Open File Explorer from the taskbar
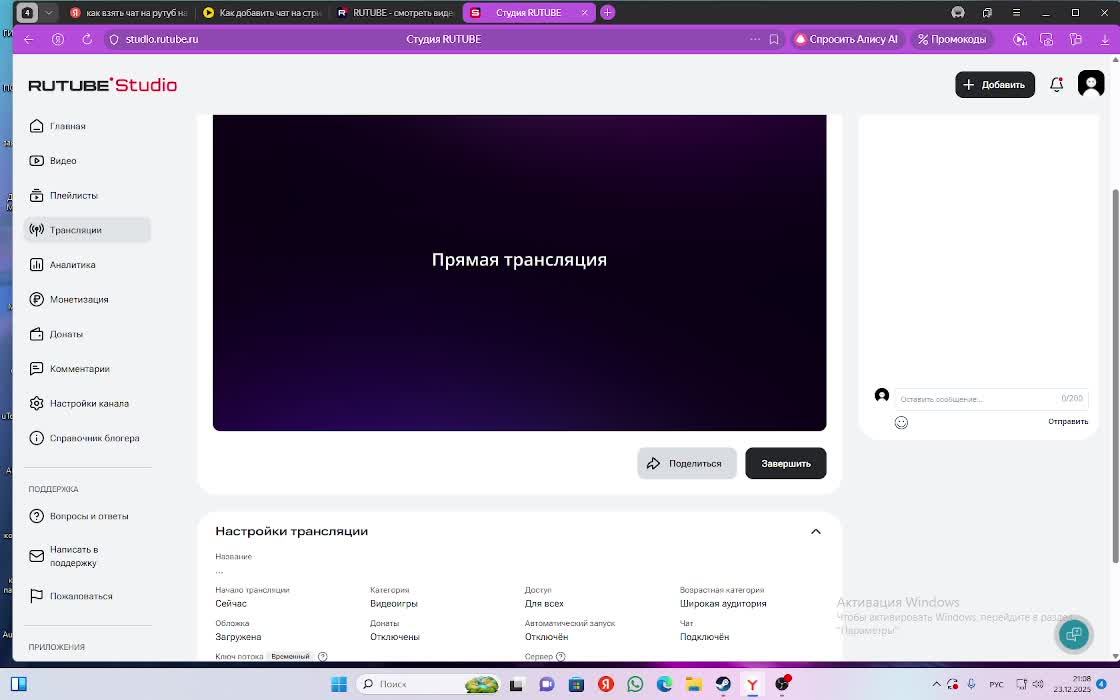 pos(694,684)
